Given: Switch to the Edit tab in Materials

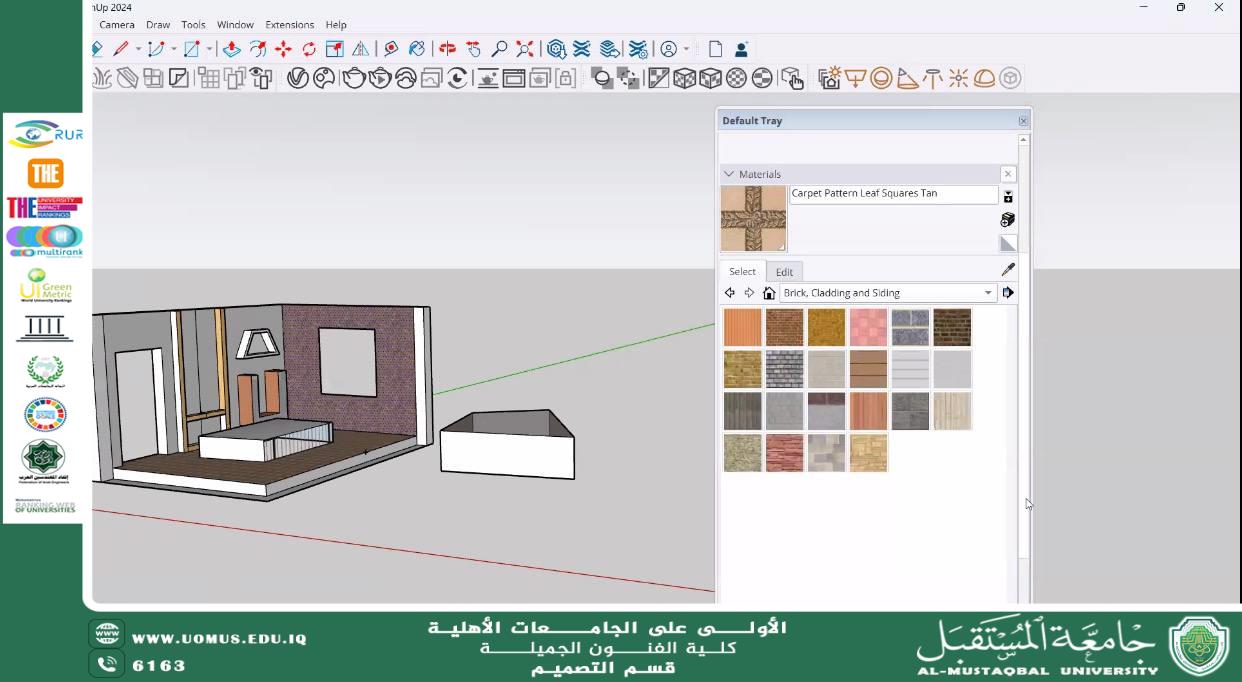Looking at the screenshot, I should (784, 271).
